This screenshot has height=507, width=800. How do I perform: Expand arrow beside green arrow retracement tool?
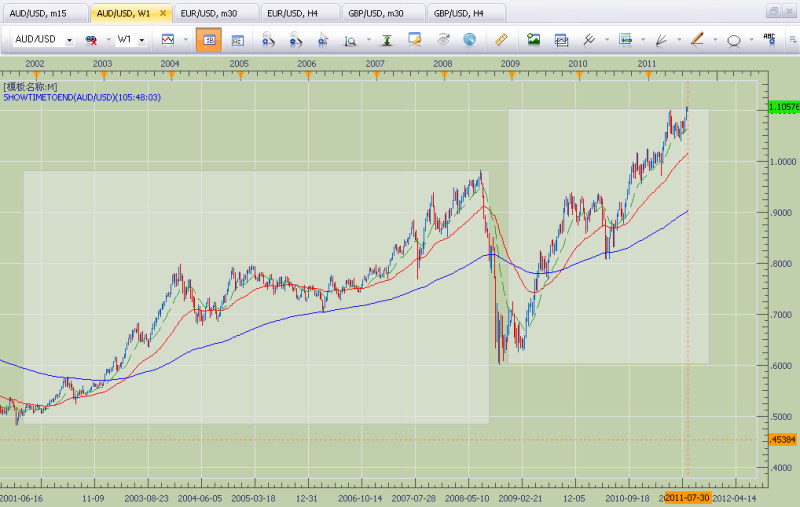pos(643,40)
